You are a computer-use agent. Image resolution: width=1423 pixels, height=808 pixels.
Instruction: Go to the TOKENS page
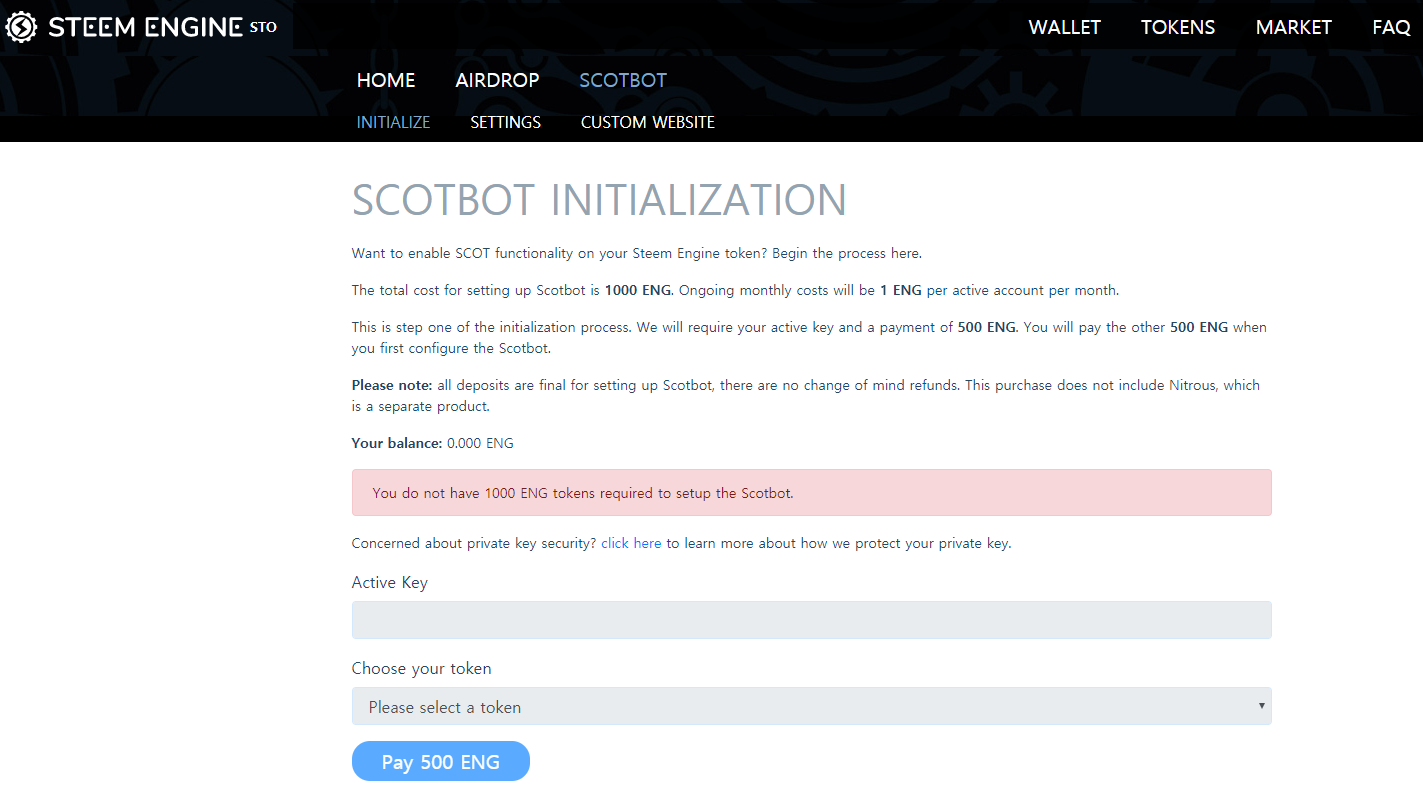pos(1178,28)
